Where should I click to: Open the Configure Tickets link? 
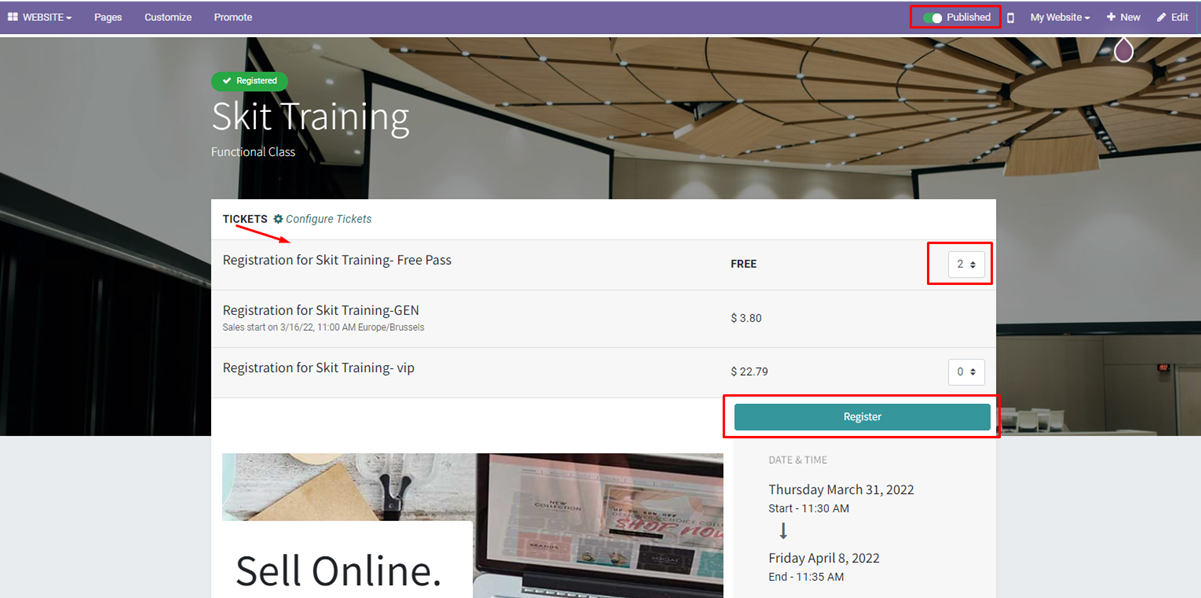328,219
